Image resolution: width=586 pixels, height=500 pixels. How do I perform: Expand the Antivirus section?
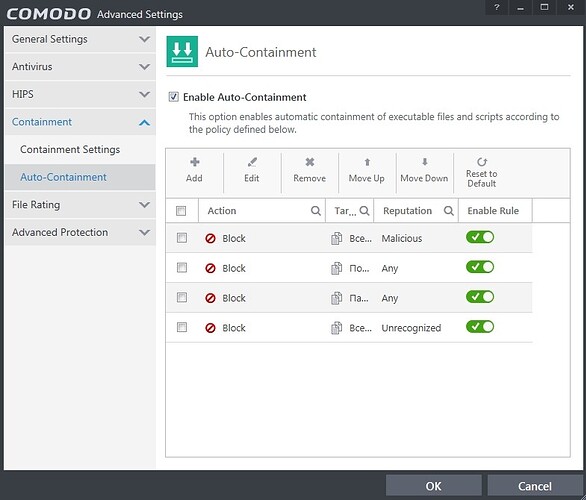[x=80, y=67]
